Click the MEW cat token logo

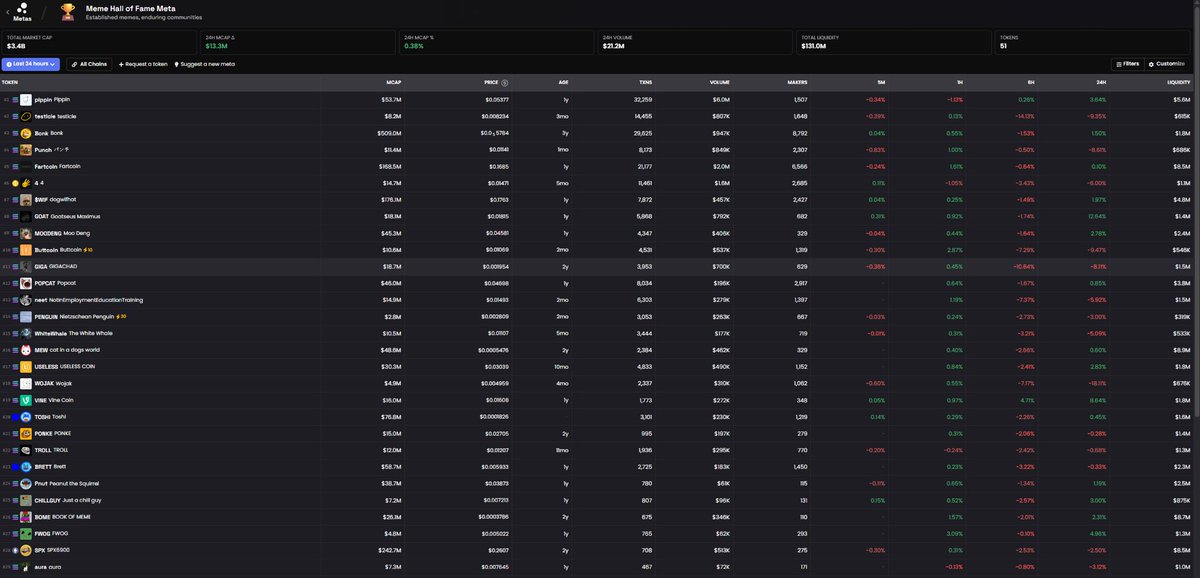pyautogui.click(x=26, y=350)
